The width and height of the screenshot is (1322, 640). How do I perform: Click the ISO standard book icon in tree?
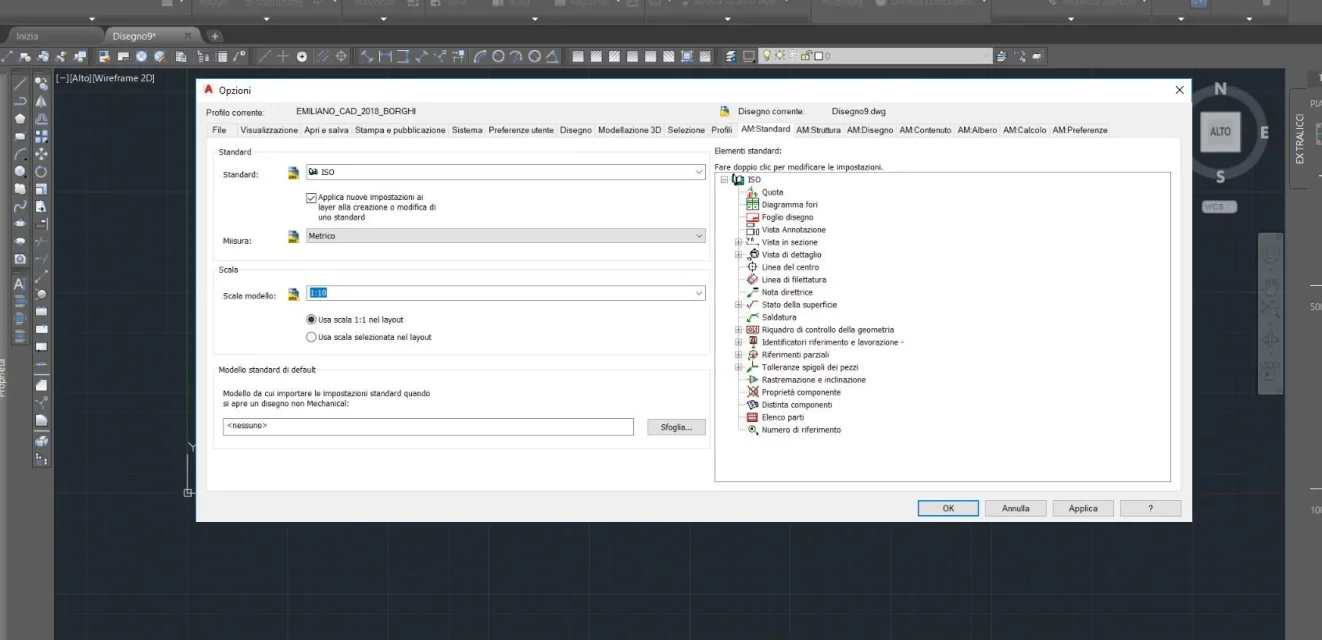(x=738, y=180)
